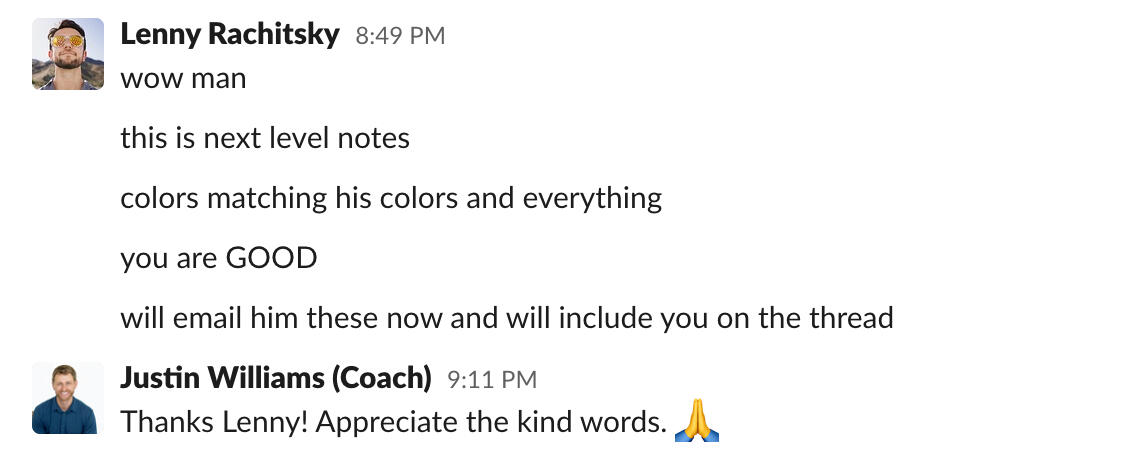Screen dimensions: 1126x470
Task: Click the 8:49 PM message timestamp
Action: click(x=400, y=36)
